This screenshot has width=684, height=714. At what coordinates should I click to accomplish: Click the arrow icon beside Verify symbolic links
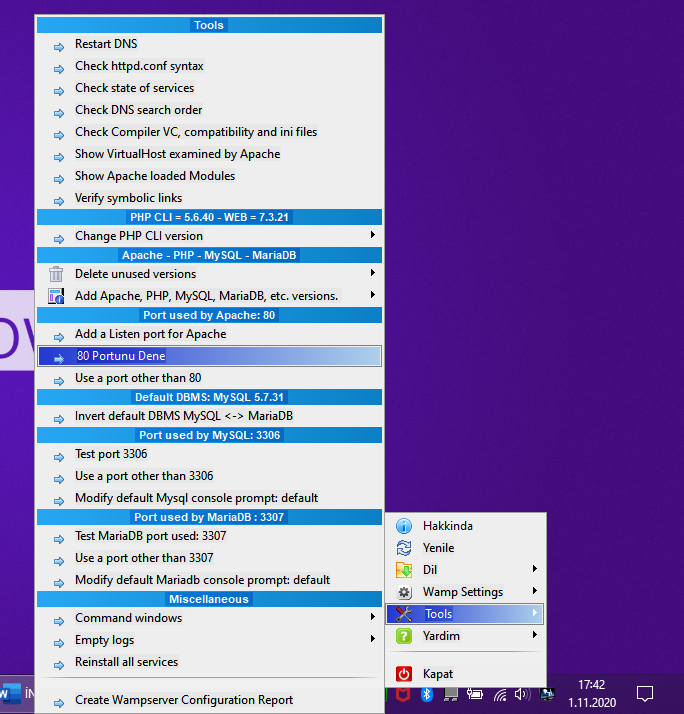click(59, 201)
